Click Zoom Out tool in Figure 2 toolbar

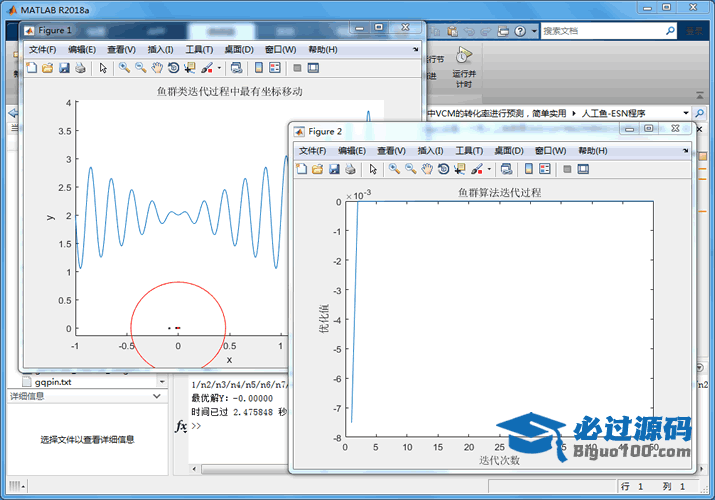pos(411,169)
